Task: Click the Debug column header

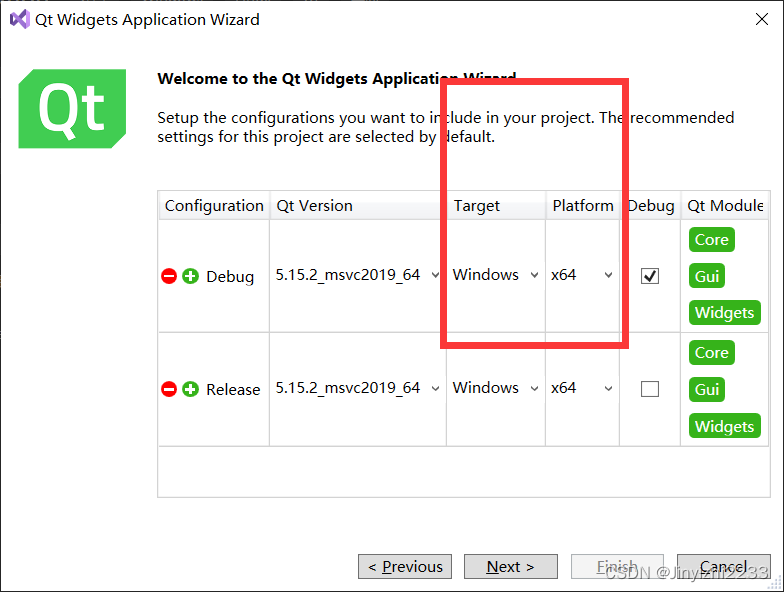Action: pyautogui.click(x=650, y=206)
